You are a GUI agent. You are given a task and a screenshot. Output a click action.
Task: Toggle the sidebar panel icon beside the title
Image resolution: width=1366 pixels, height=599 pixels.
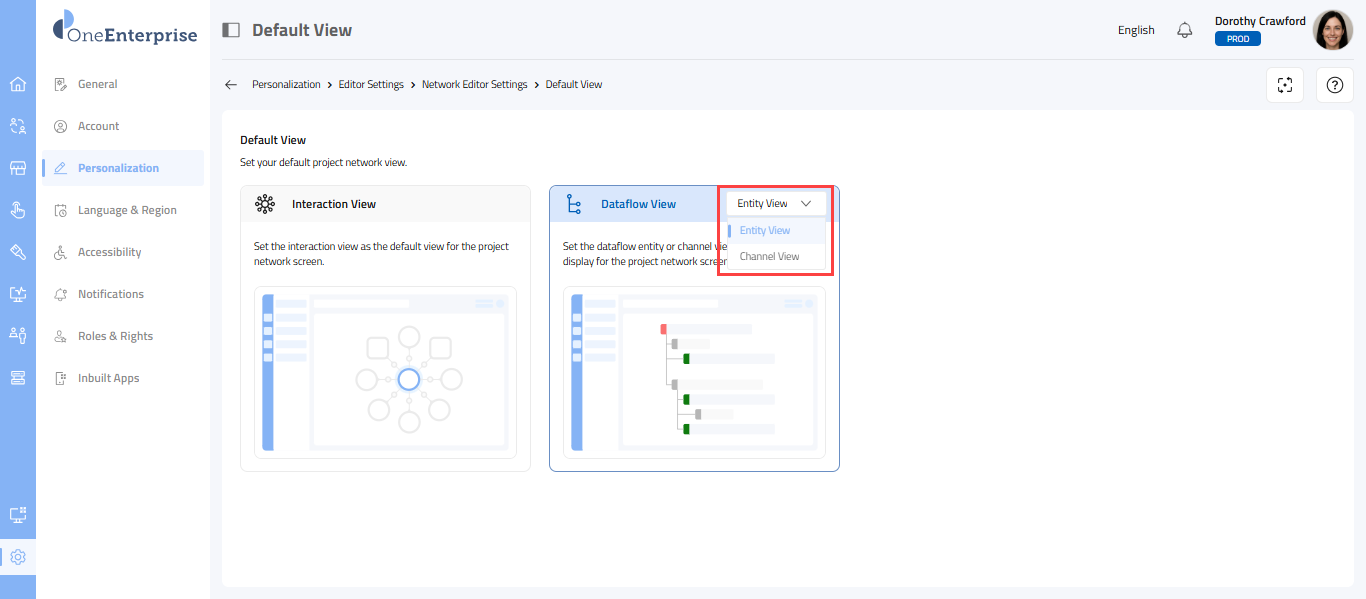tap(231, 30)
